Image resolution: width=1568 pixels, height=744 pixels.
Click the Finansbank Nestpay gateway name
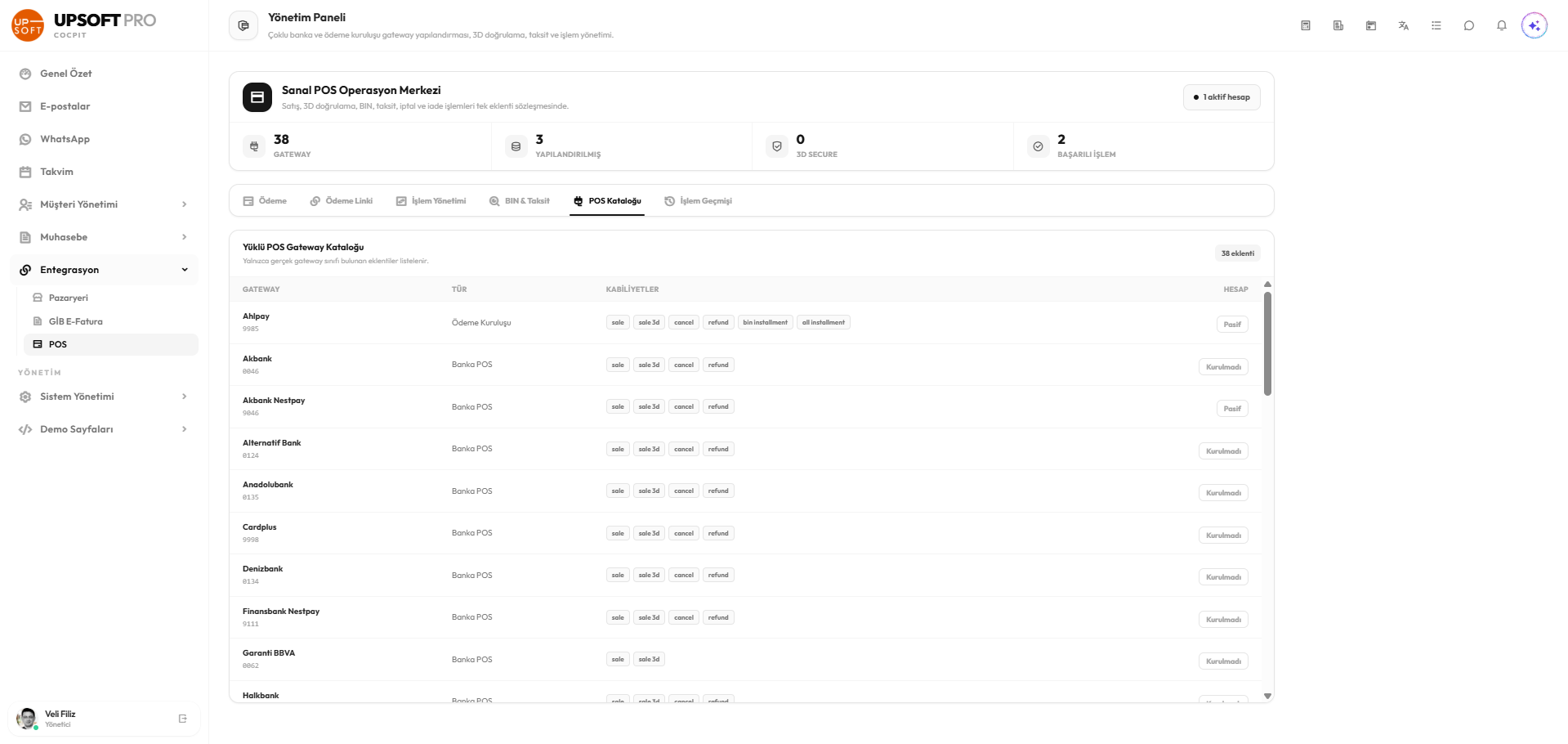281,612
